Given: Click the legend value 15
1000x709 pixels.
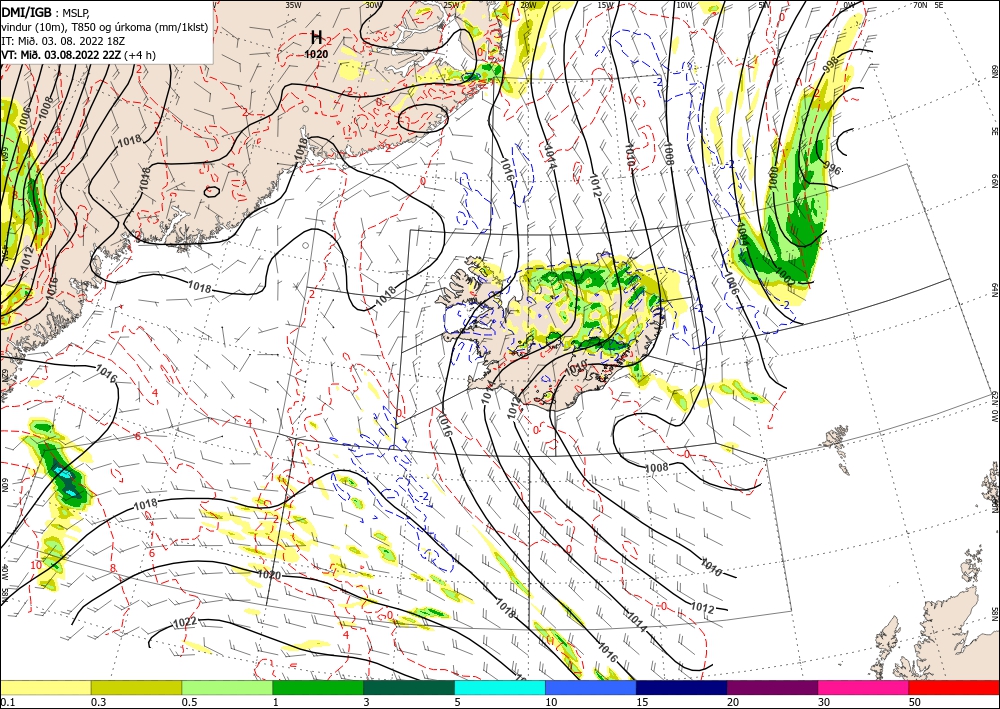Looking at the screenshot, I should [x=642, y=702].
